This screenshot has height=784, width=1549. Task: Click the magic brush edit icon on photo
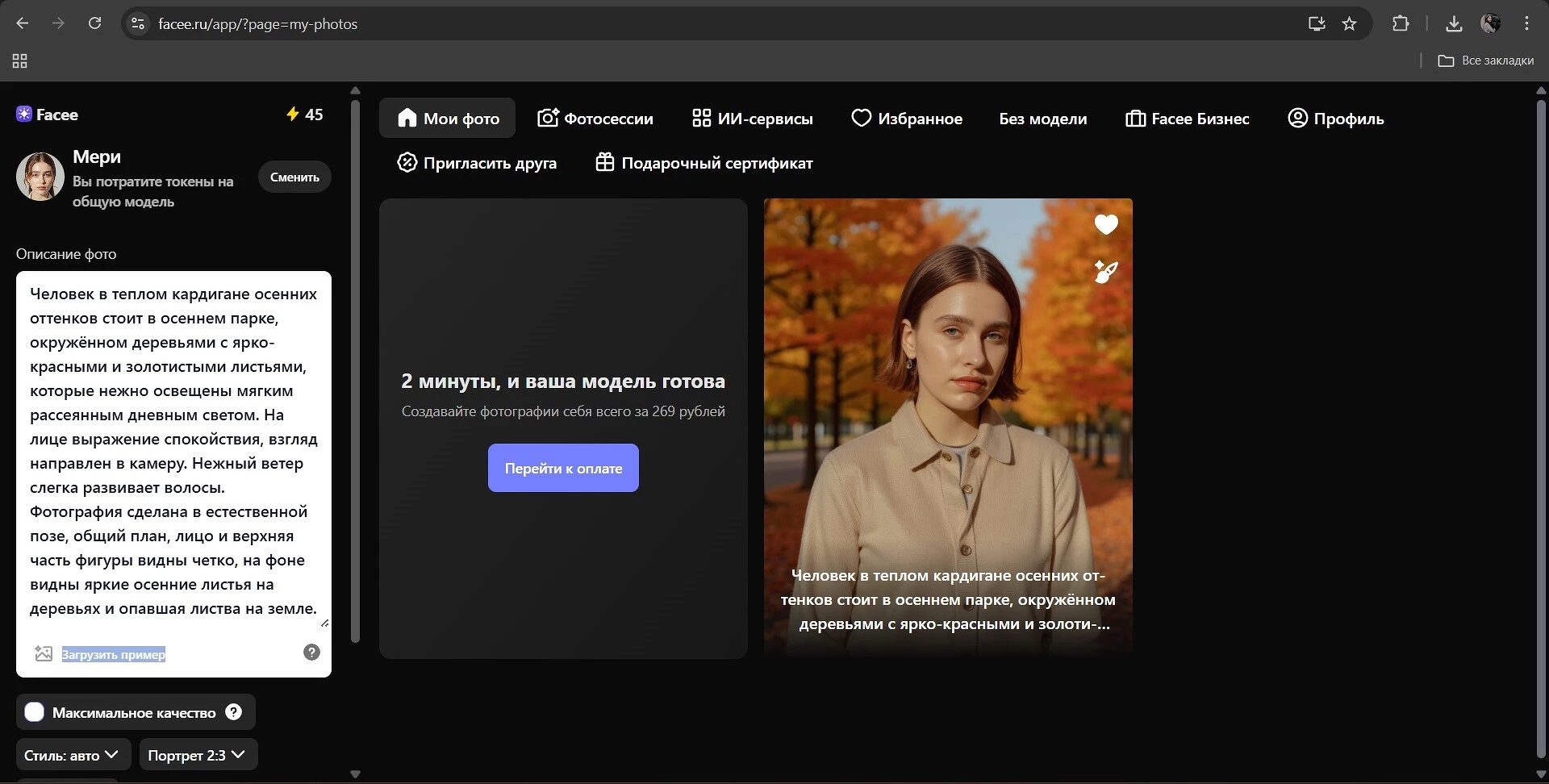point(1106,272)
